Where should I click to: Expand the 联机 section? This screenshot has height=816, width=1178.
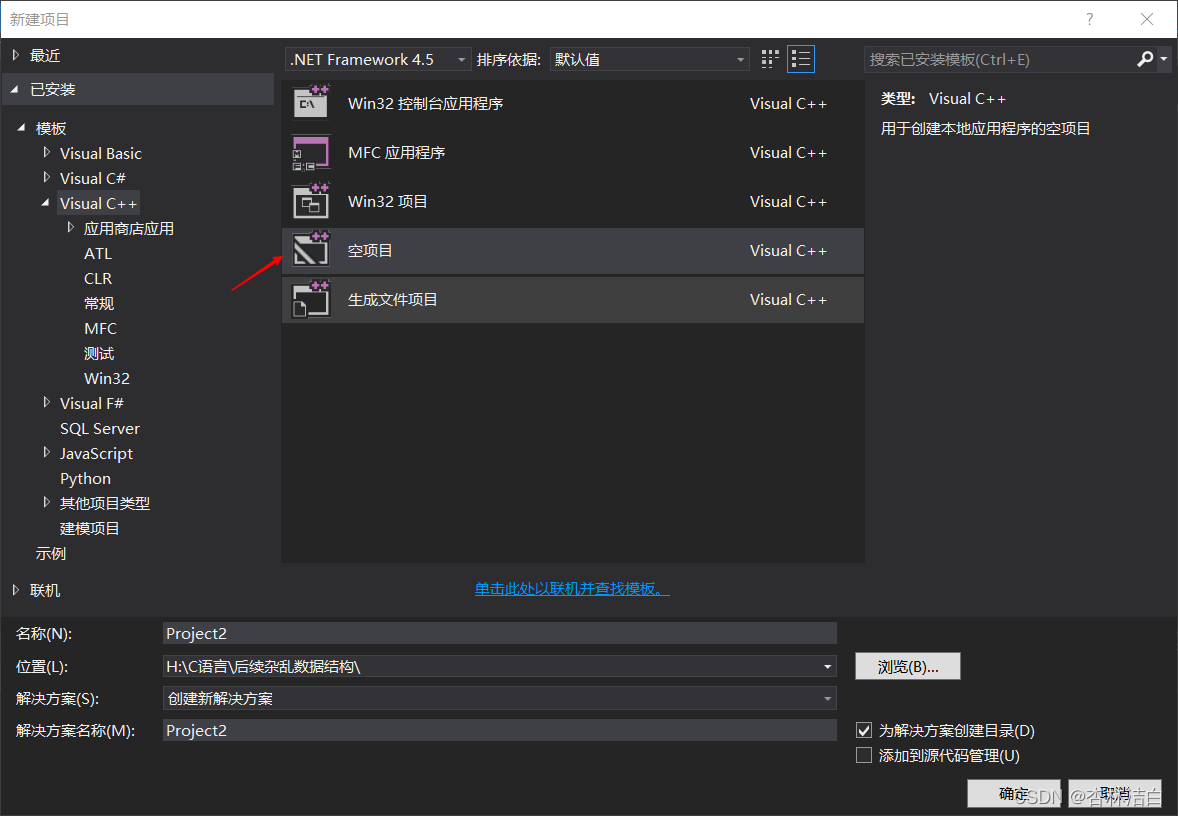(16, 591)
